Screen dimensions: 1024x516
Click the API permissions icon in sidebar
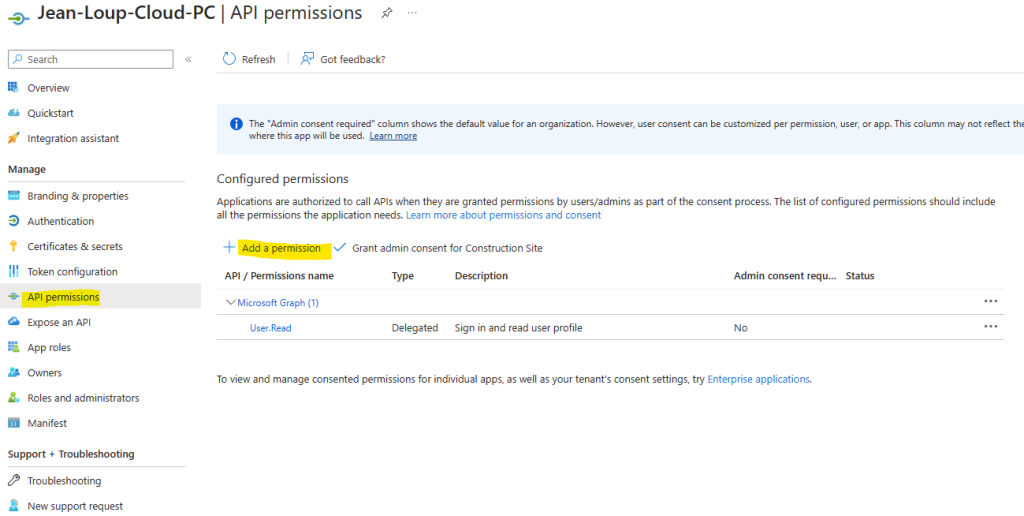[14, 297]
